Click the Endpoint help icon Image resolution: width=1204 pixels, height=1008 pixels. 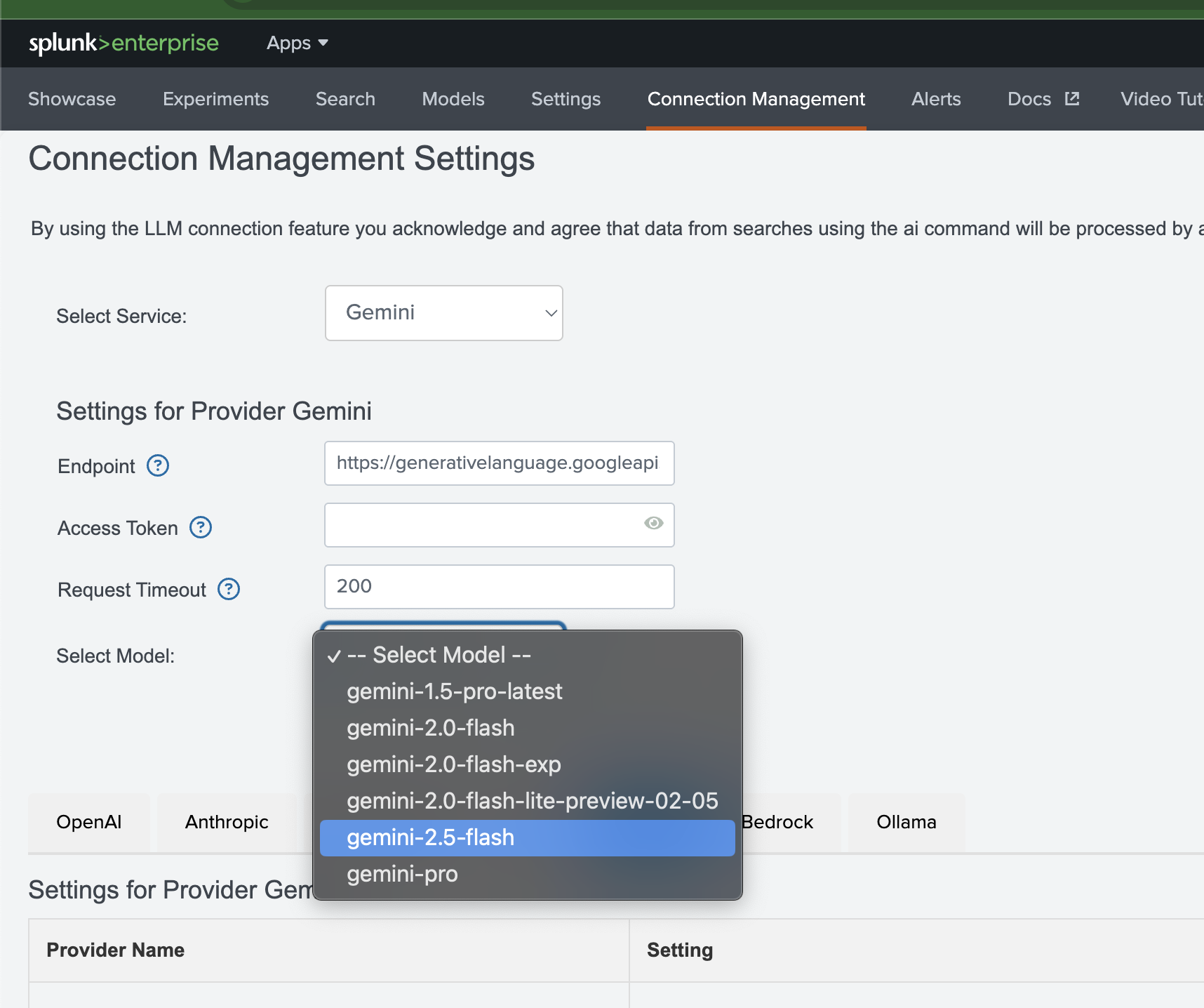point(158,465)
